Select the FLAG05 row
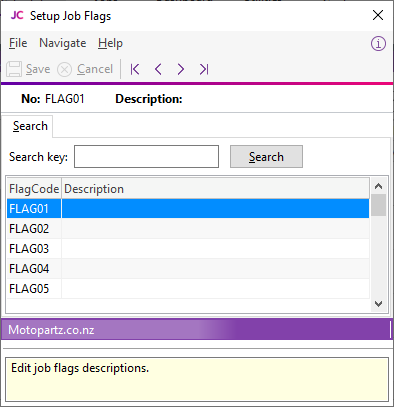The image size is (394, 407). click(188, 289)
